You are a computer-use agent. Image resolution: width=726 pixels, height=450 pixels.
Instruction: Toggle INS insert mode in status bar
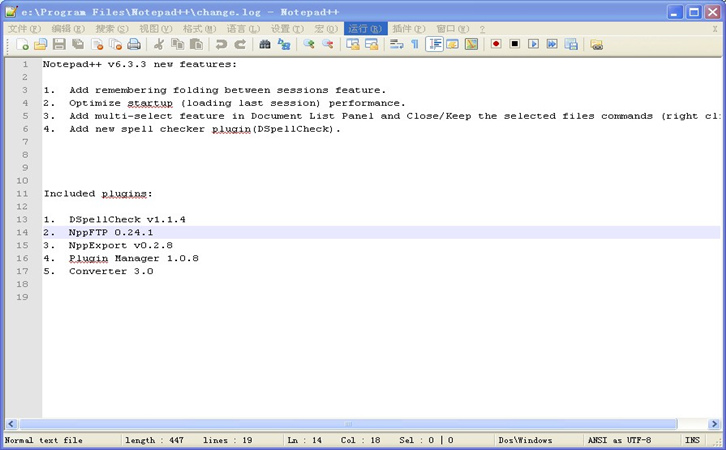coord(692,440)
